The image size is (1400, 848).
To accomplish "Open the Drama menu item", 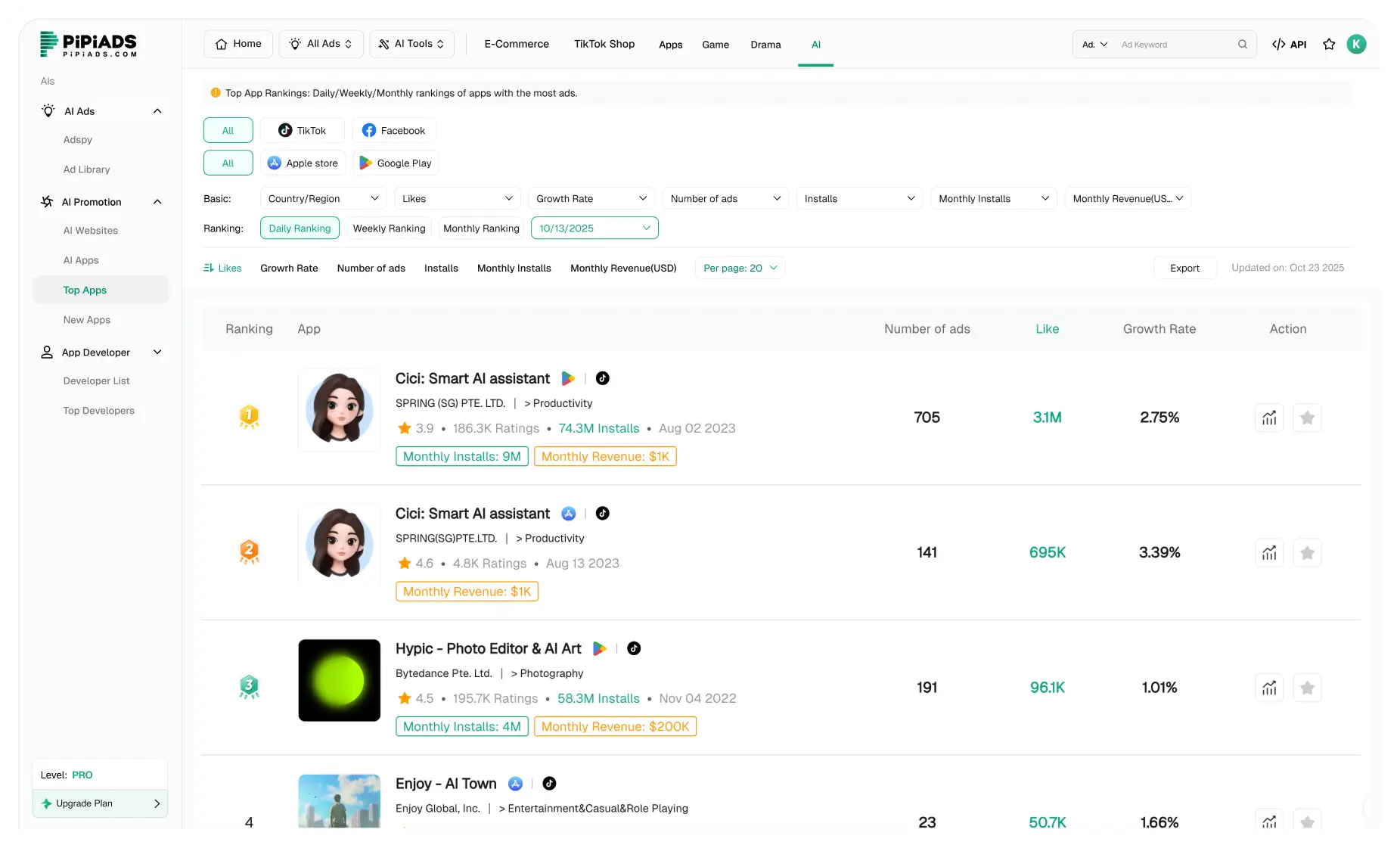I will tap(765, 45).
